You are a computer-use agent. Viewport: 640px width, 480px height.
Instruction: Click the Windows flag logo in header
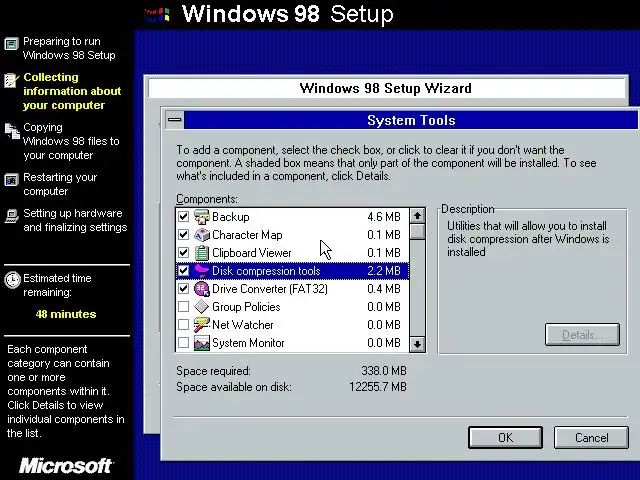pyautogui.click(x=157, y=15)
